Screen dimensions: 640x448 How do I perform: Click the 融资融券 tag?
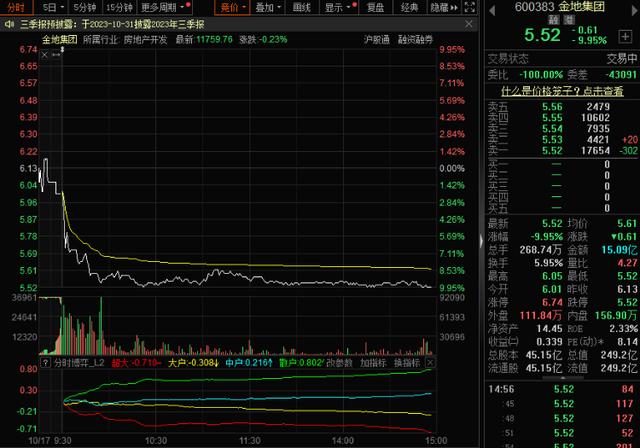point(415,40)
